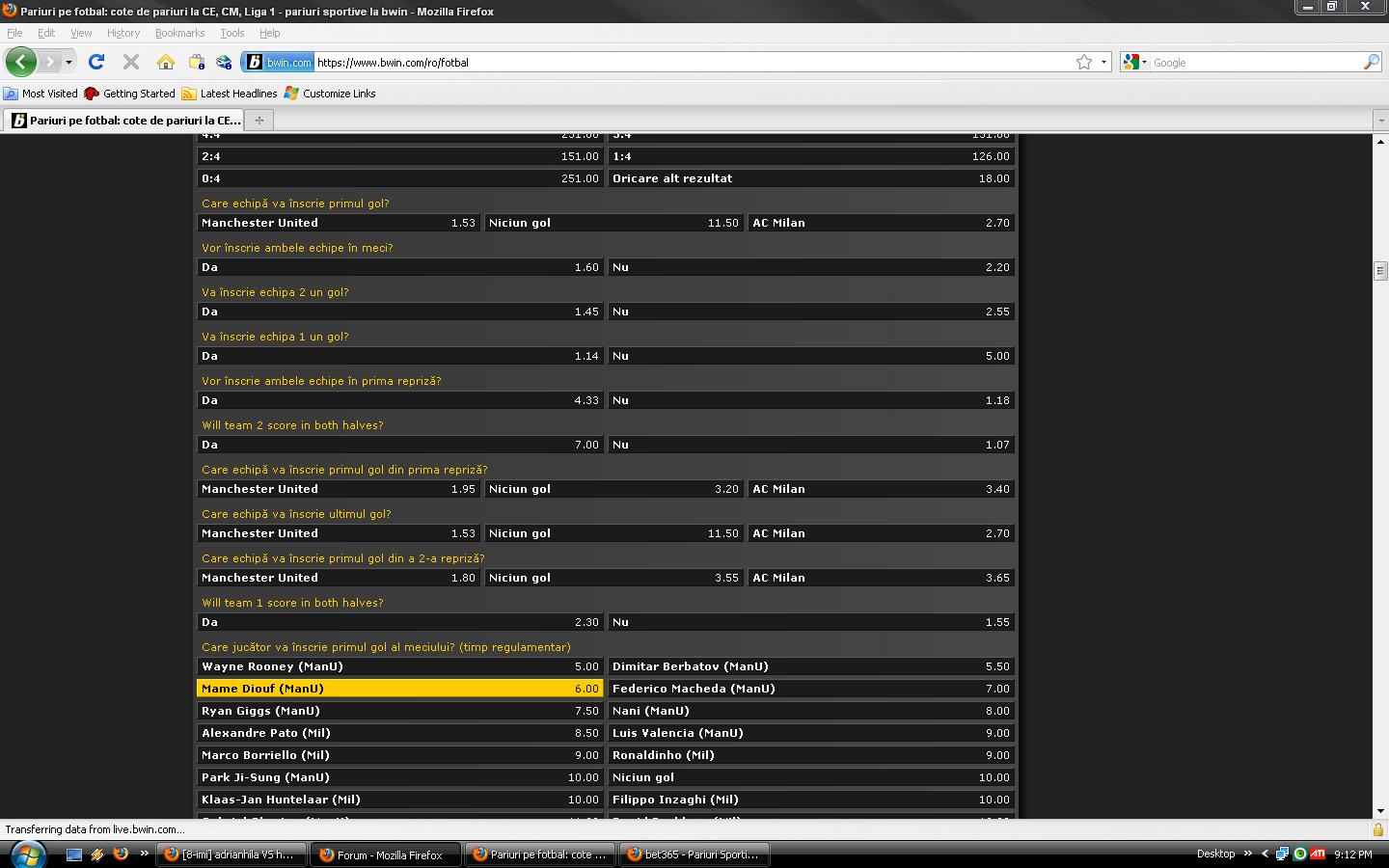This screenshot has width=1389, height=868.
Task: Open the Windows Start orb
Action: tap(27, 854)
